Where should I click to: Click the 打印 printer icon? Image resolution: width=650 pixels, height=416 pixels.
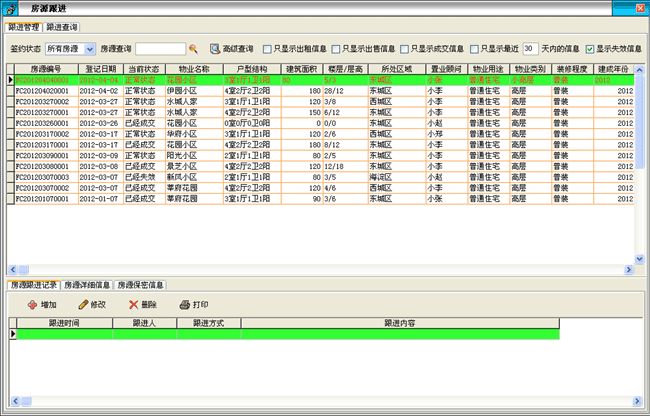tap(183, 303)
